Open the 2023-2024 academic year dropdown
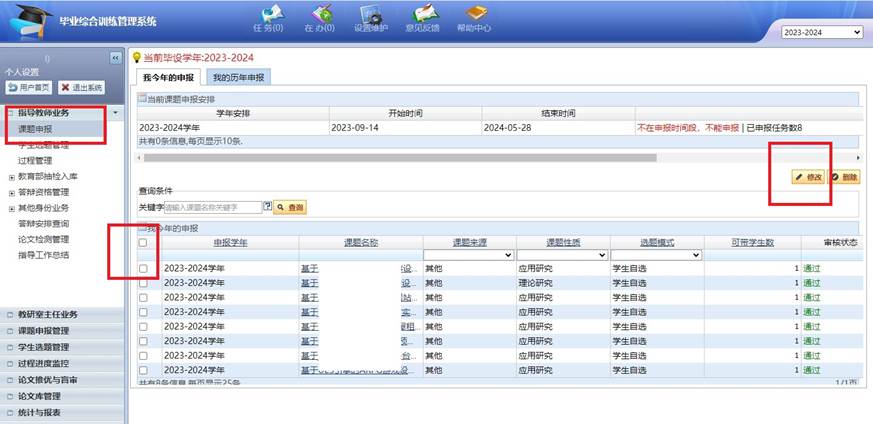873x424 pixels. click(820, 33)
